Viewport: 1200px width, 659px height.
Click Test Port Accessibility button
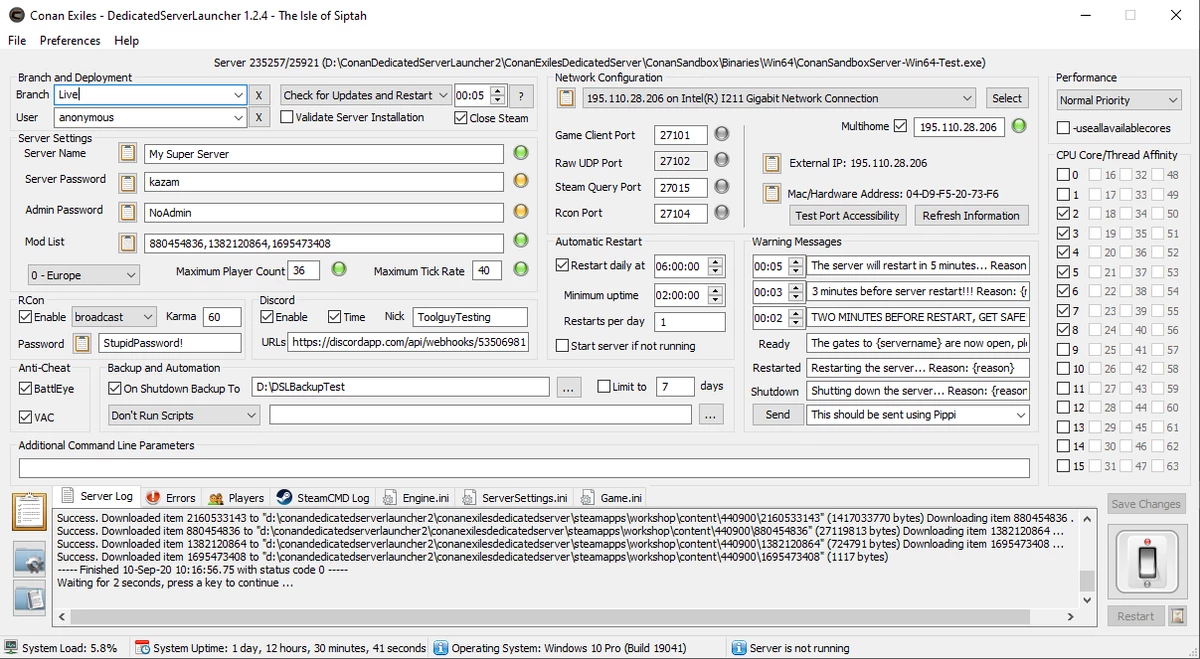[847, 215]
